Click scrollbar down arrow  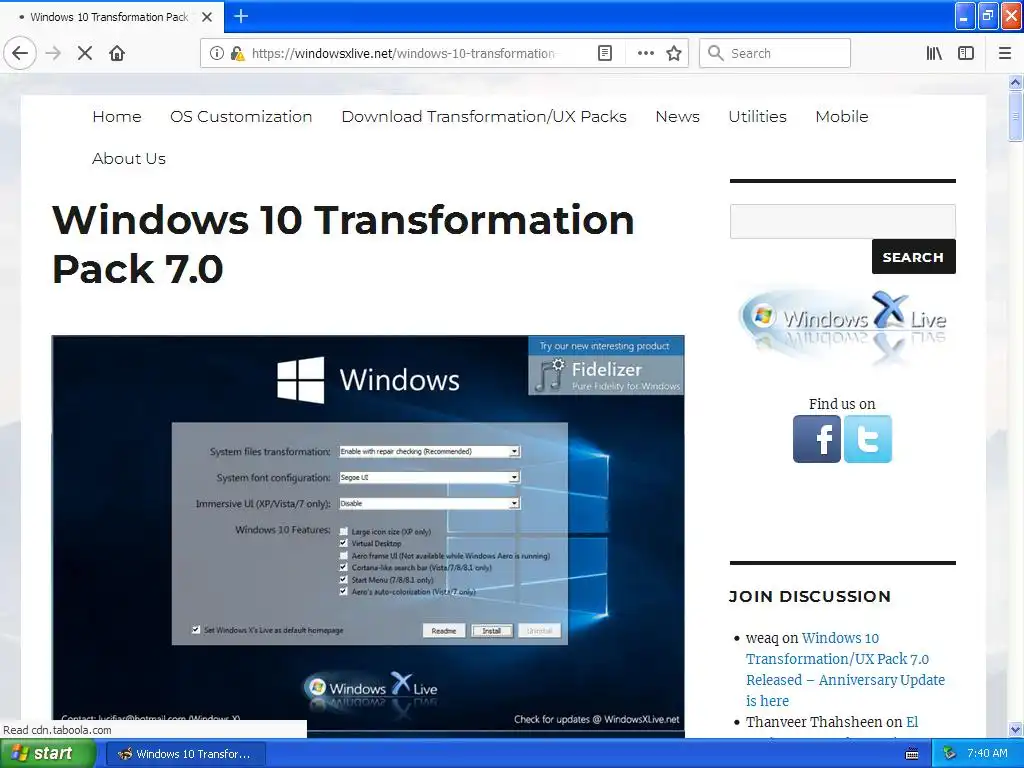click(1015, 729)
